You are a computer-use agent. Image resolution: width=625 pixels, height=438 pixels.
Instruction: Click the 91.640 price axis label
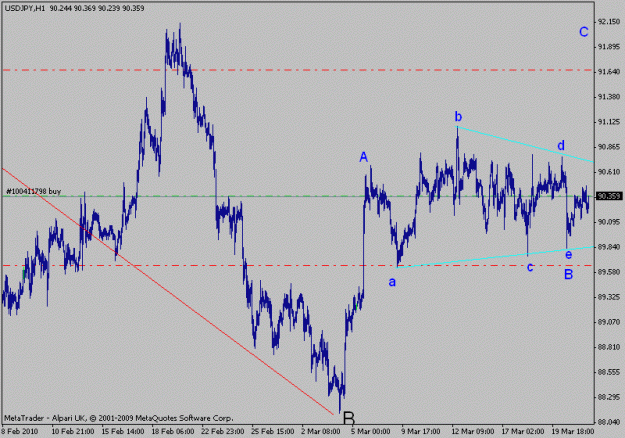tap(609, 72)
